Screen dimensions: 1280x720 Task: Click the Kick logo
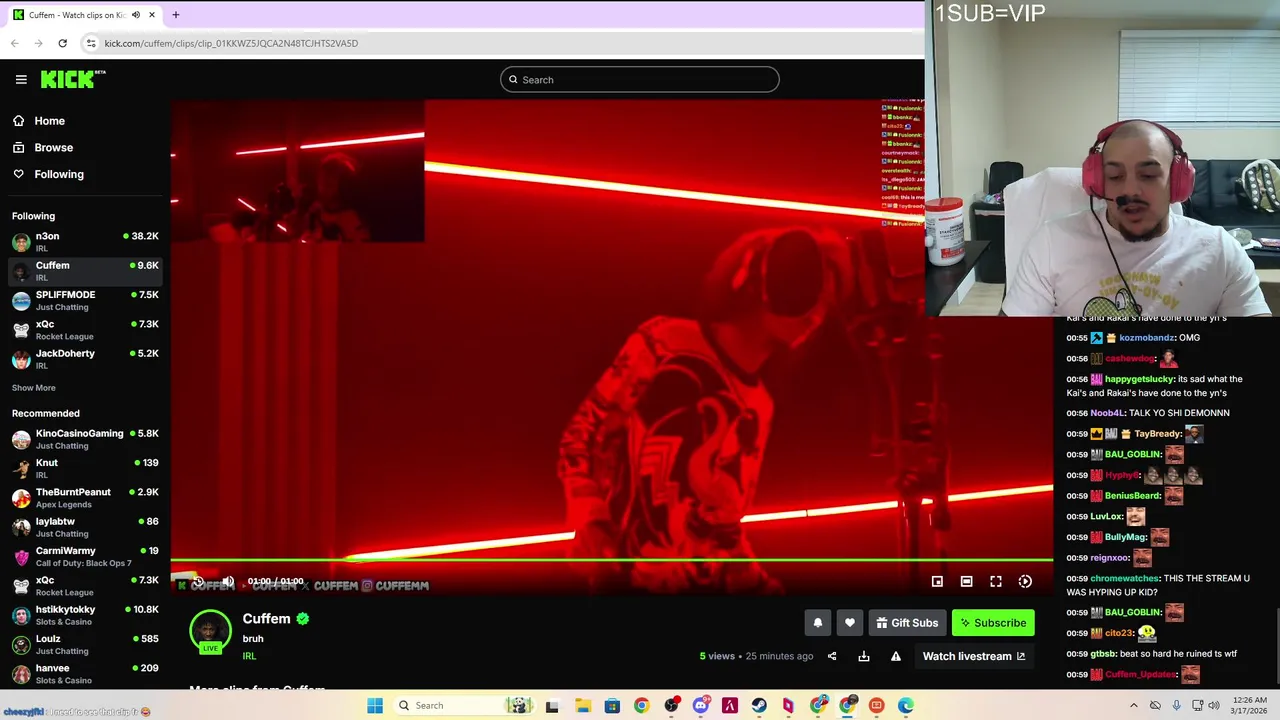(73, 79)
